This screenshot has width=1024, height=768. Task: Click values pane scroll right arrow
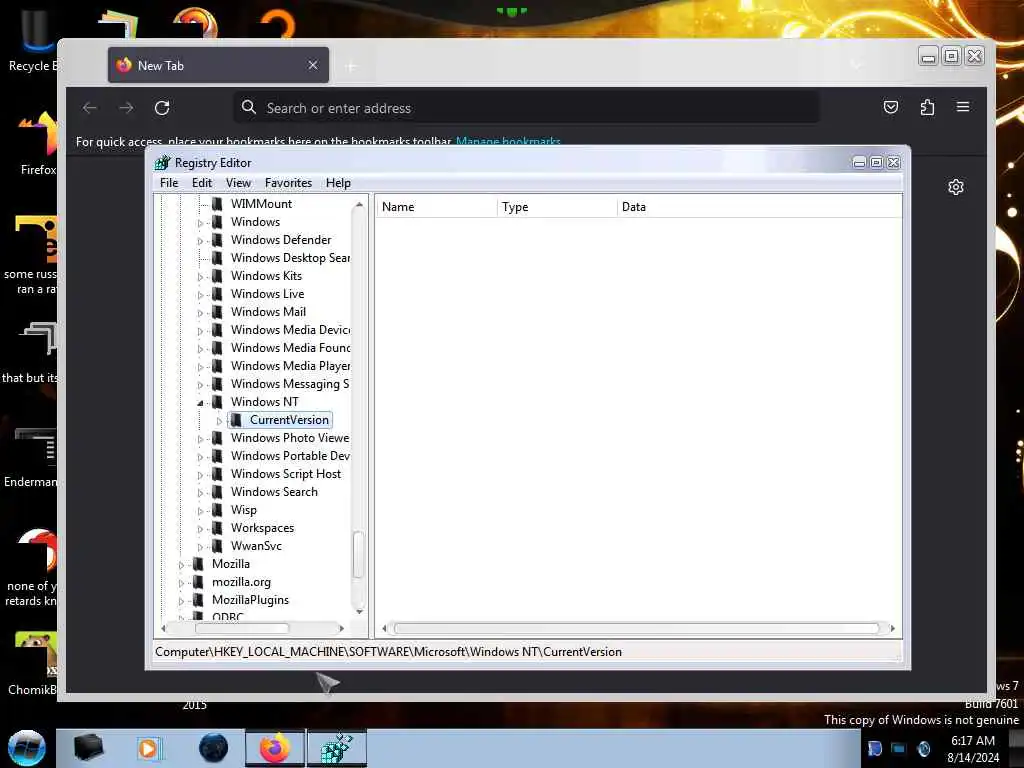click(x=892, y=628)
